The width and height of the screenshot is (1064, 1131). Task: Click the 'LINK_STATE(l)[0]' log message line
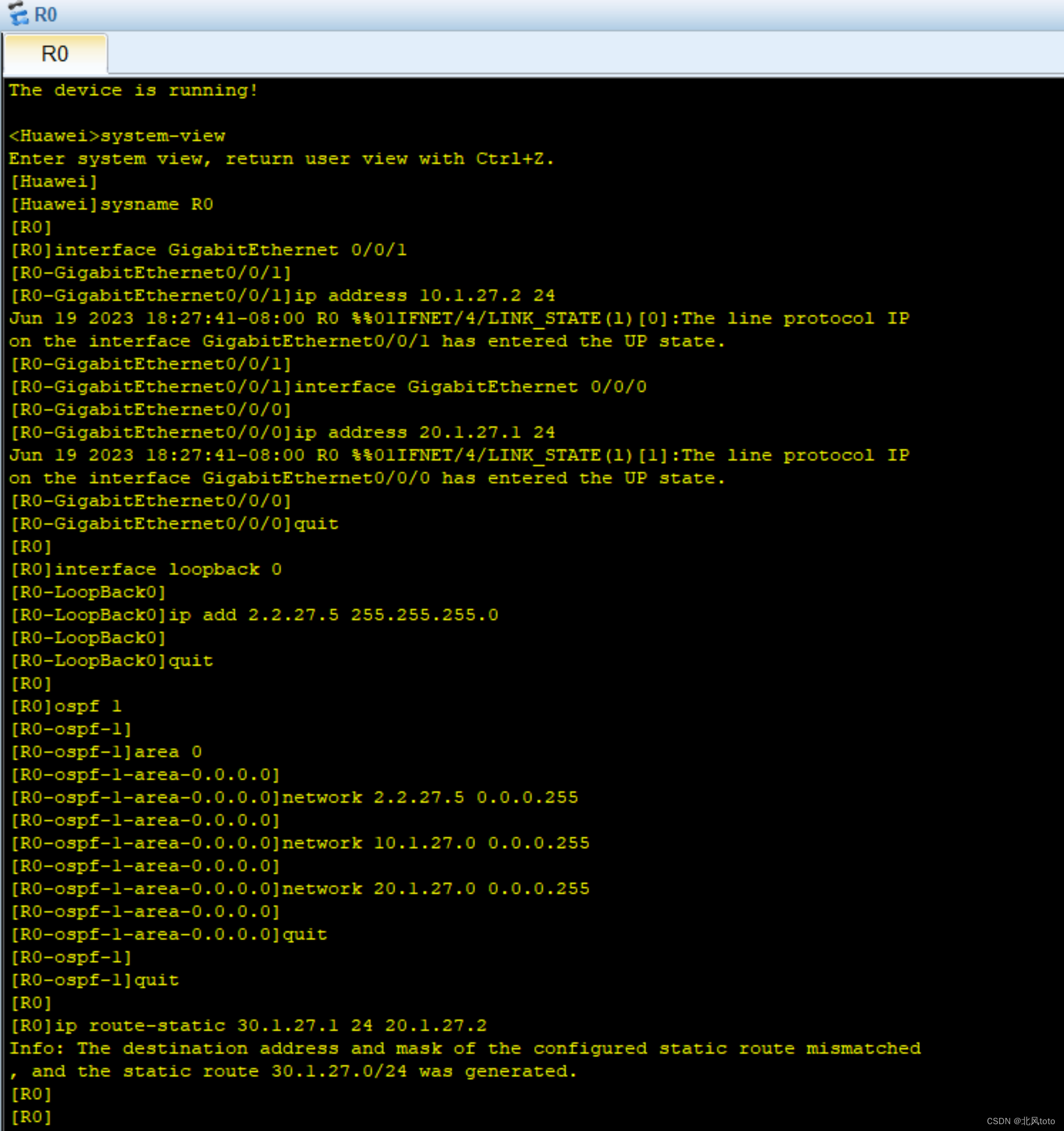(459, 318)
